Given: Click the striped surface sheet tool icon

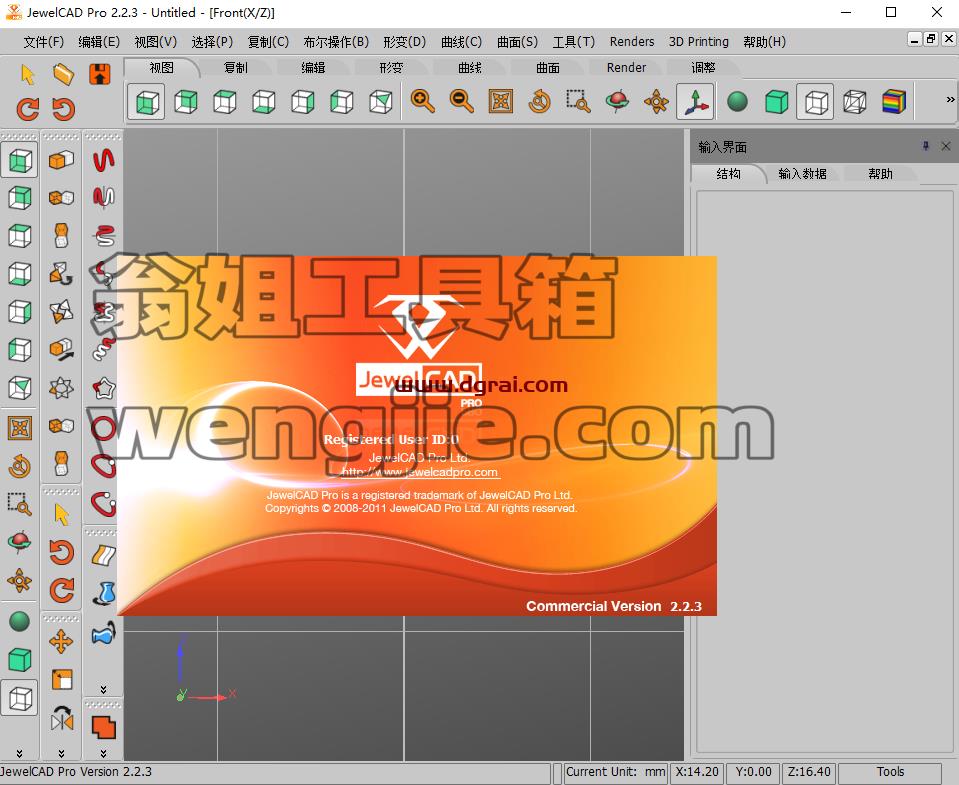Looking at the screenshot, I should (x=103, y=555).
